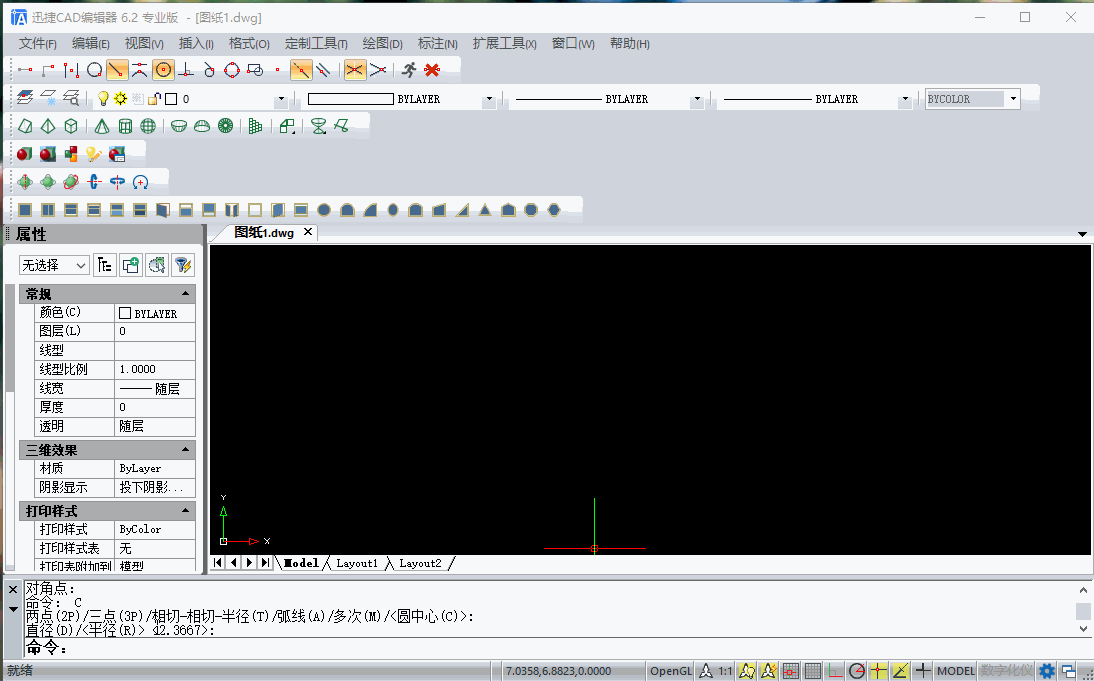The height and width of the screenshot is (681, 1094).
Task: Click the 颜色(C) BYLAYER color swatch
Action: pyautogui.click(x=125, y=313)
